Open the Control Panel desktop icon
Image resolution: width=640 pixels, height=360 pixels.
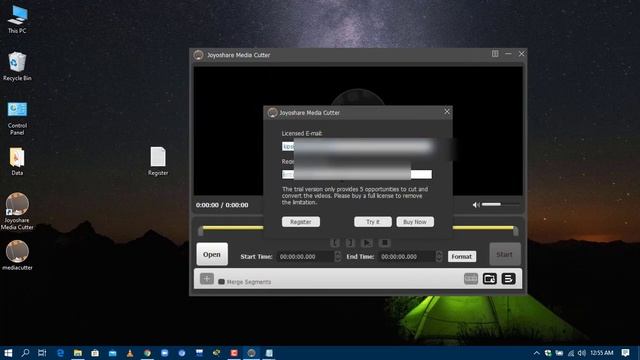[17, 118]
